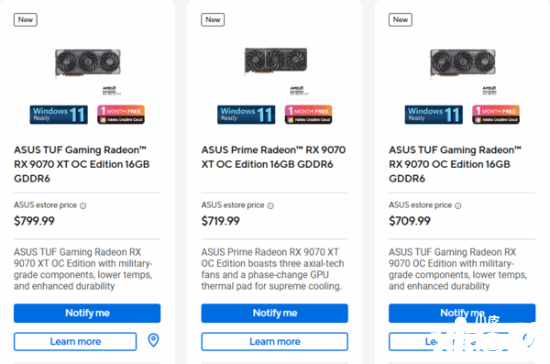Open ASUS TUF Gaming RX 9070 OC title link

pyautogui.click(x=455, y=164)
